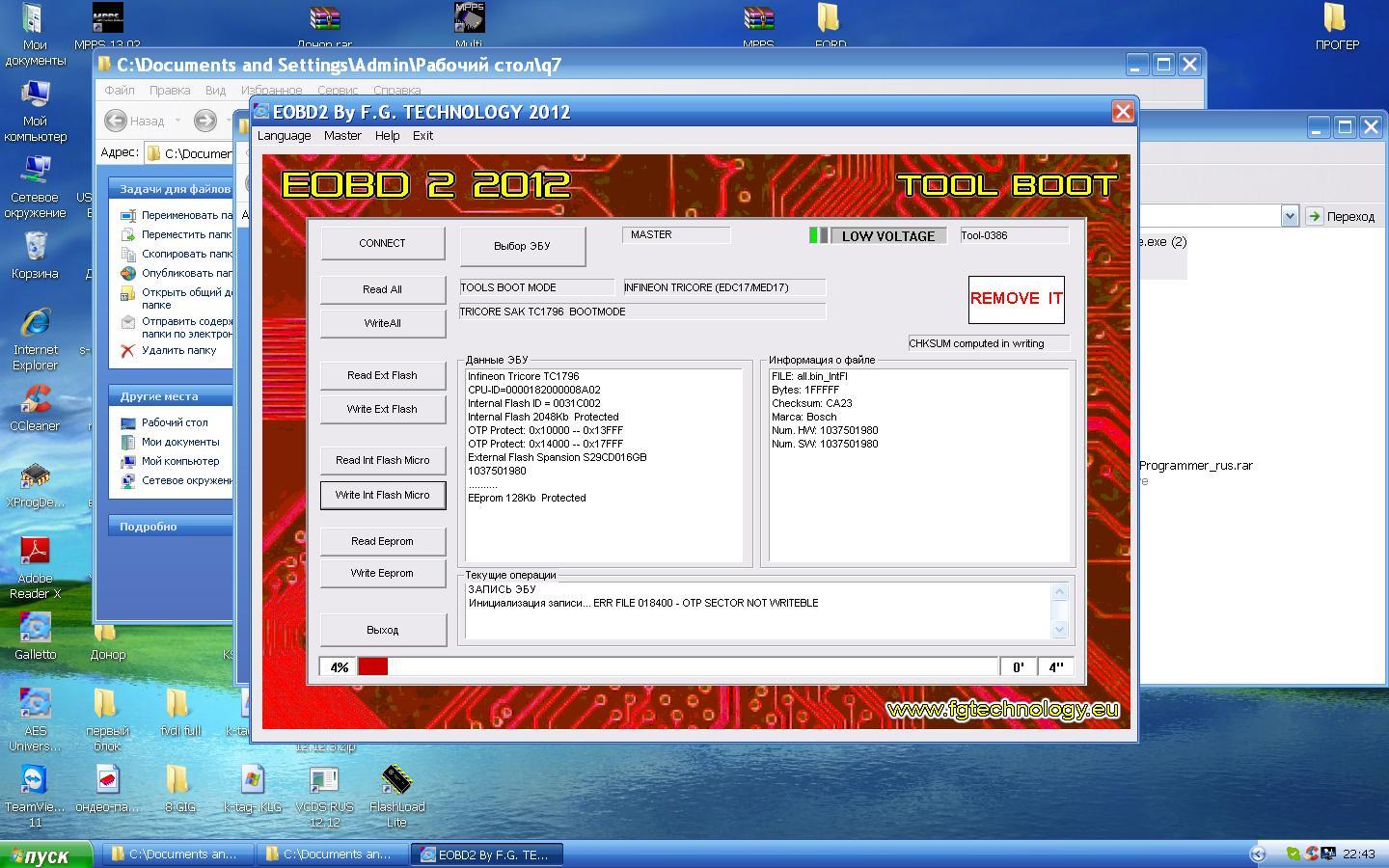Click the Назад back arrow in q7 window

[116, 121]
